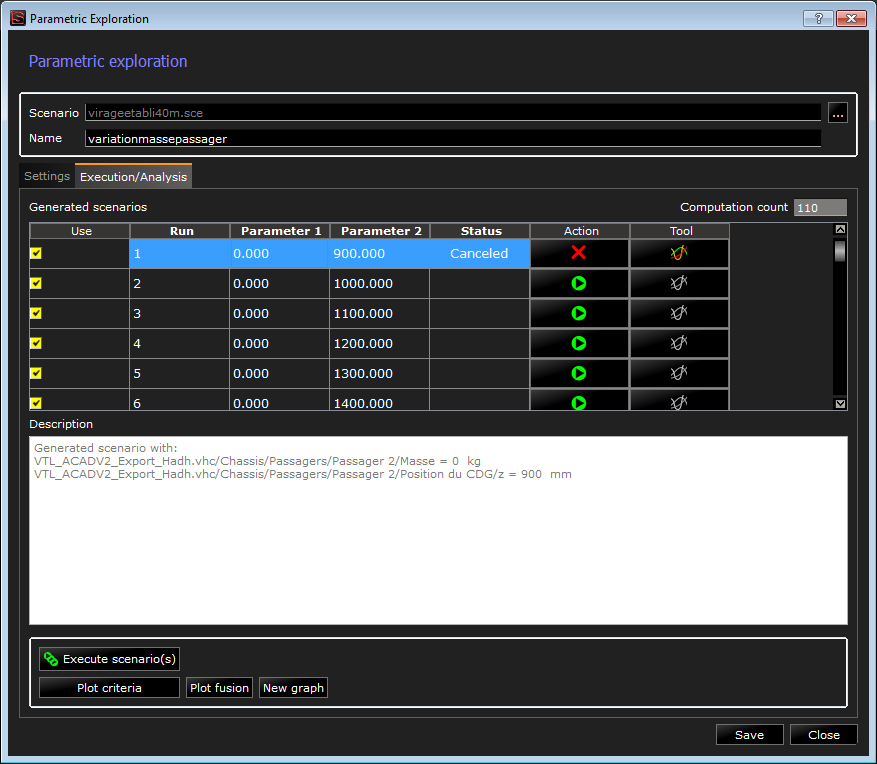Sort table by Parameter 2 column header
This screenshot has width=877, height=764.
379,231
